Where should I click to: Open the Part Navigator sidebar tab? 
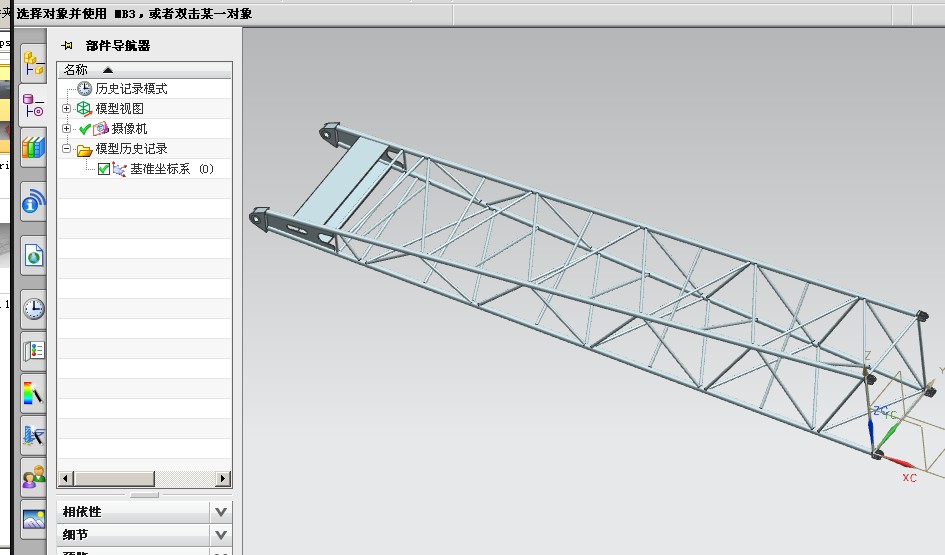[33, 106]
